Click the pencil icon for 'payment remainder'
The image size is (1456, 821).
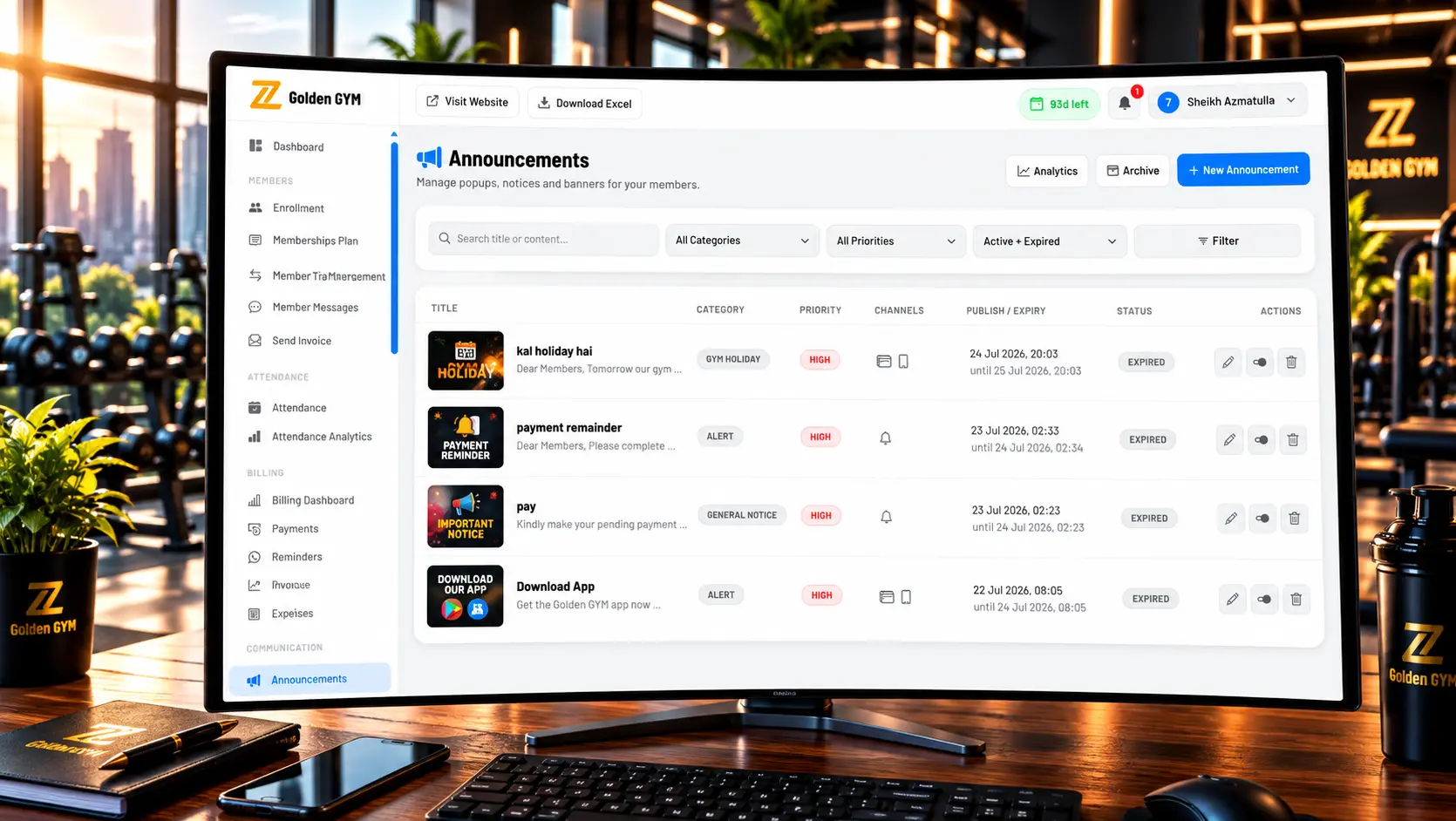(1229, 439)
